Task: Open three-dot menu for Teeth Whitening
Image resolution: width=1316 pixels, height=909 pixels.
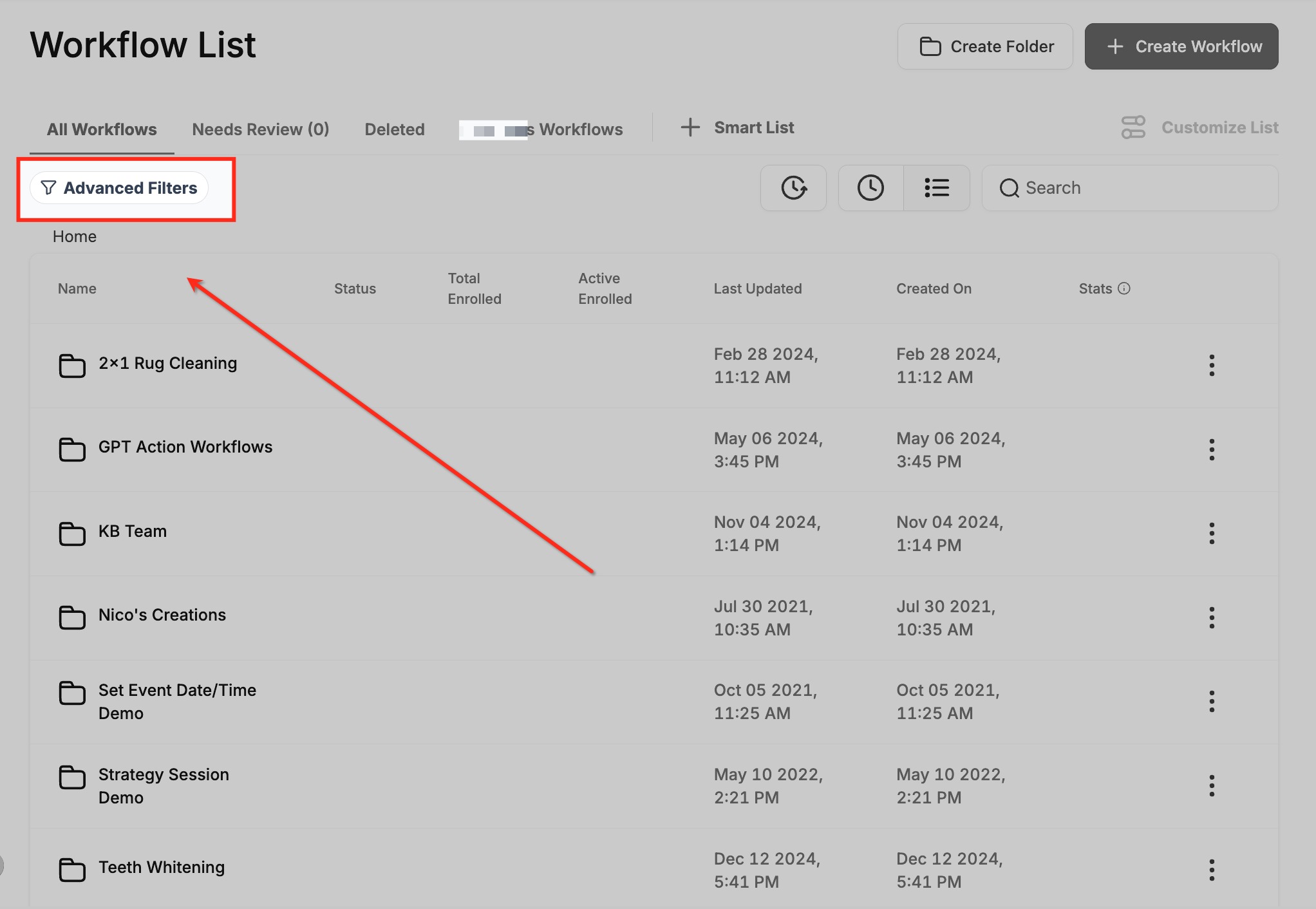Action: [1212, 870]
